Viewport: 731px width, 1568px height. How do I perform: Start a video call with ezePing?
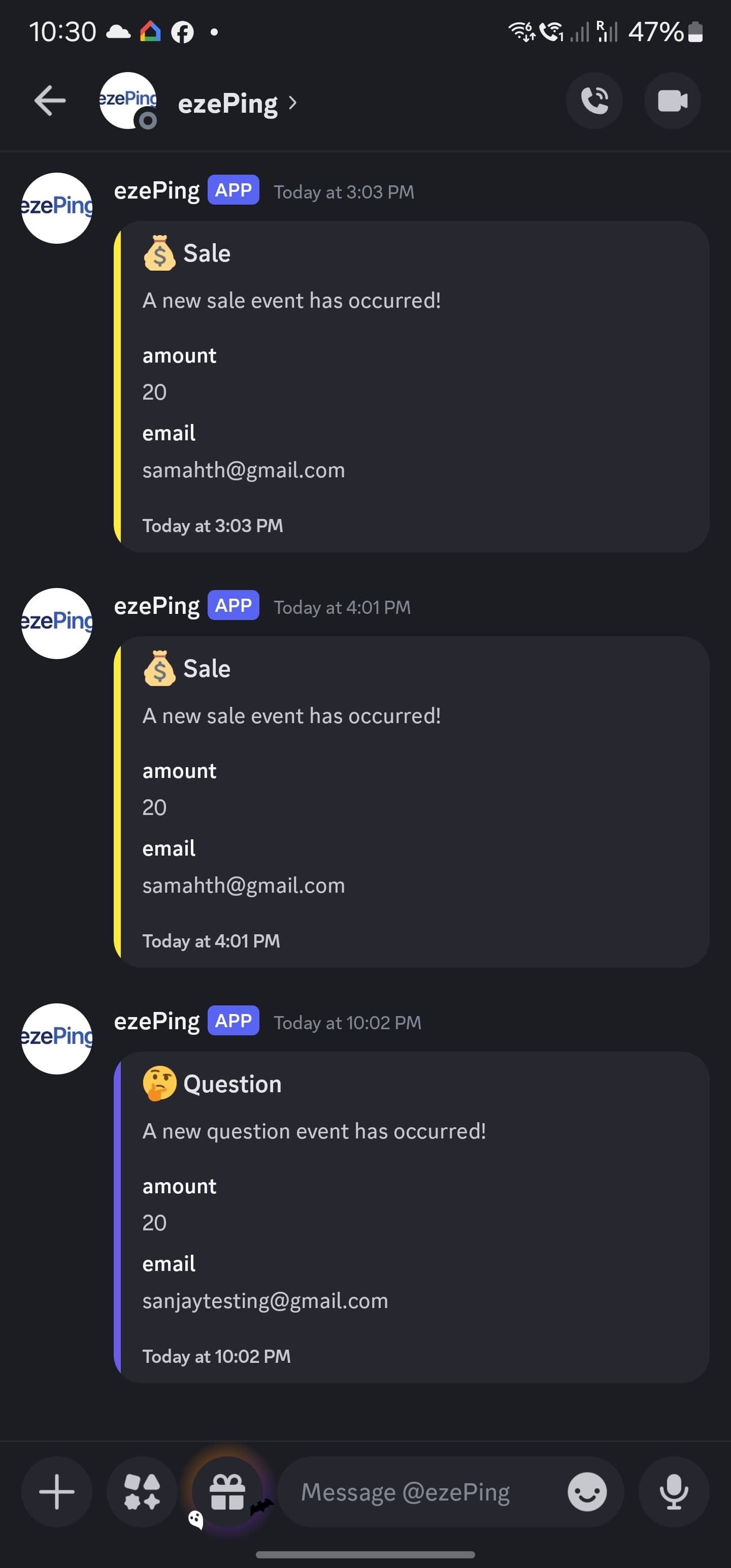[x=672, y=101]
